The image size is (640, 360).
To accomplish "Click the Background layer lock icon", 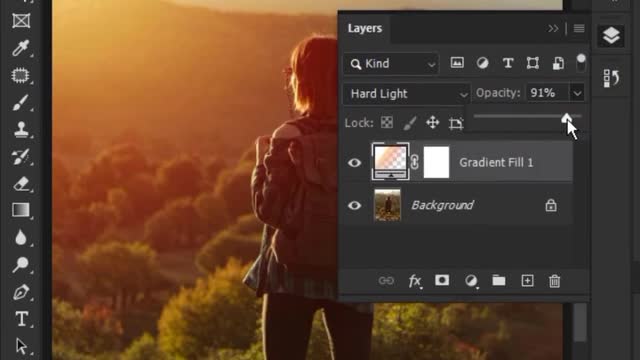I will (x=551, y=205).
